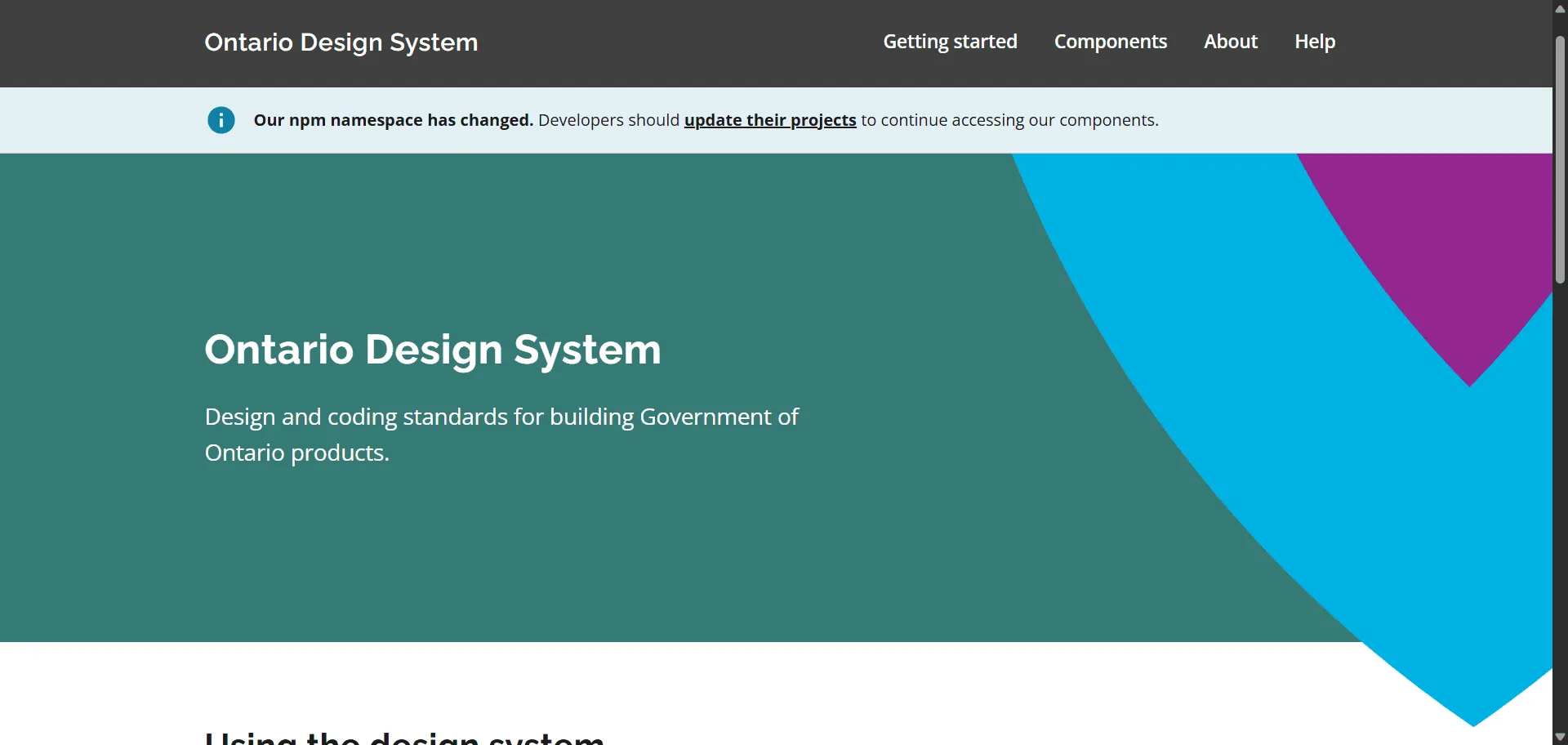Image resolution: width=1568 pixels, height=745 pixels.
Task: Go to the About page
Action: click(x=1230, y=42)
